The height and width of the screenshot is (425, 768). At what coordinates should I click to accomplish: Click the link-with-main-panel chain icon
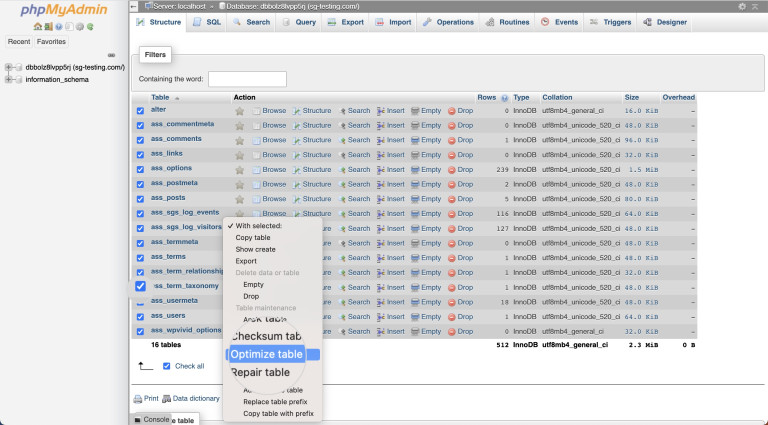pos(112,55)
